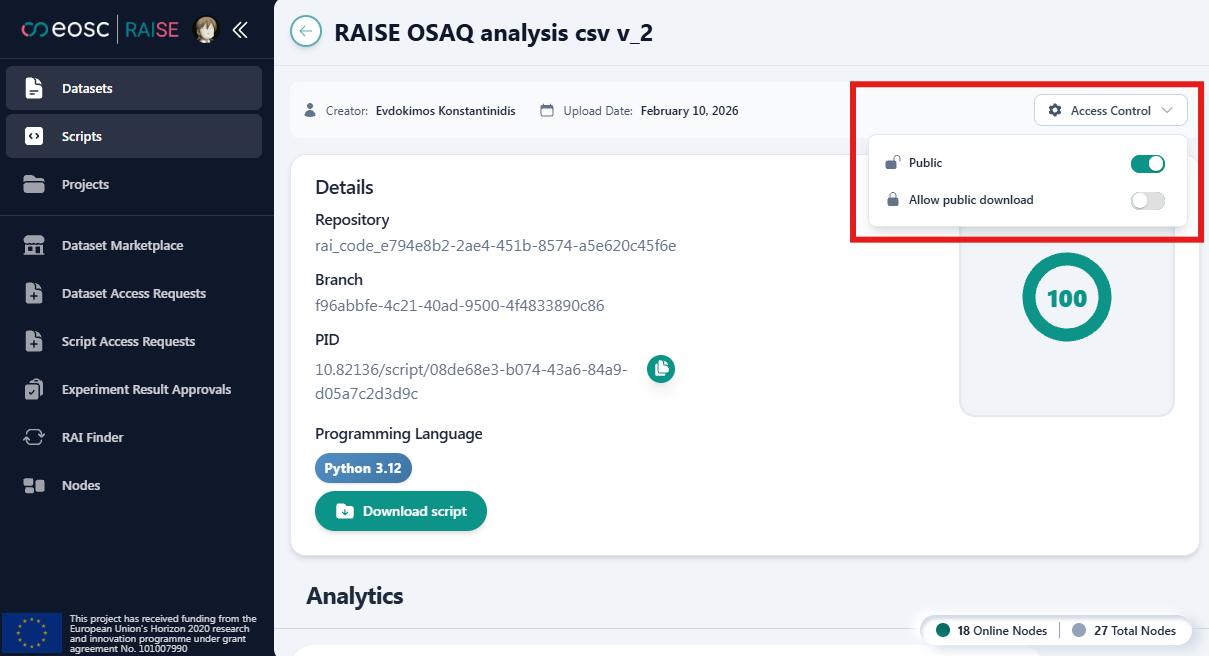
Task: Click the RAI Finder refresh icon
Action: click(x=34, y=437)
